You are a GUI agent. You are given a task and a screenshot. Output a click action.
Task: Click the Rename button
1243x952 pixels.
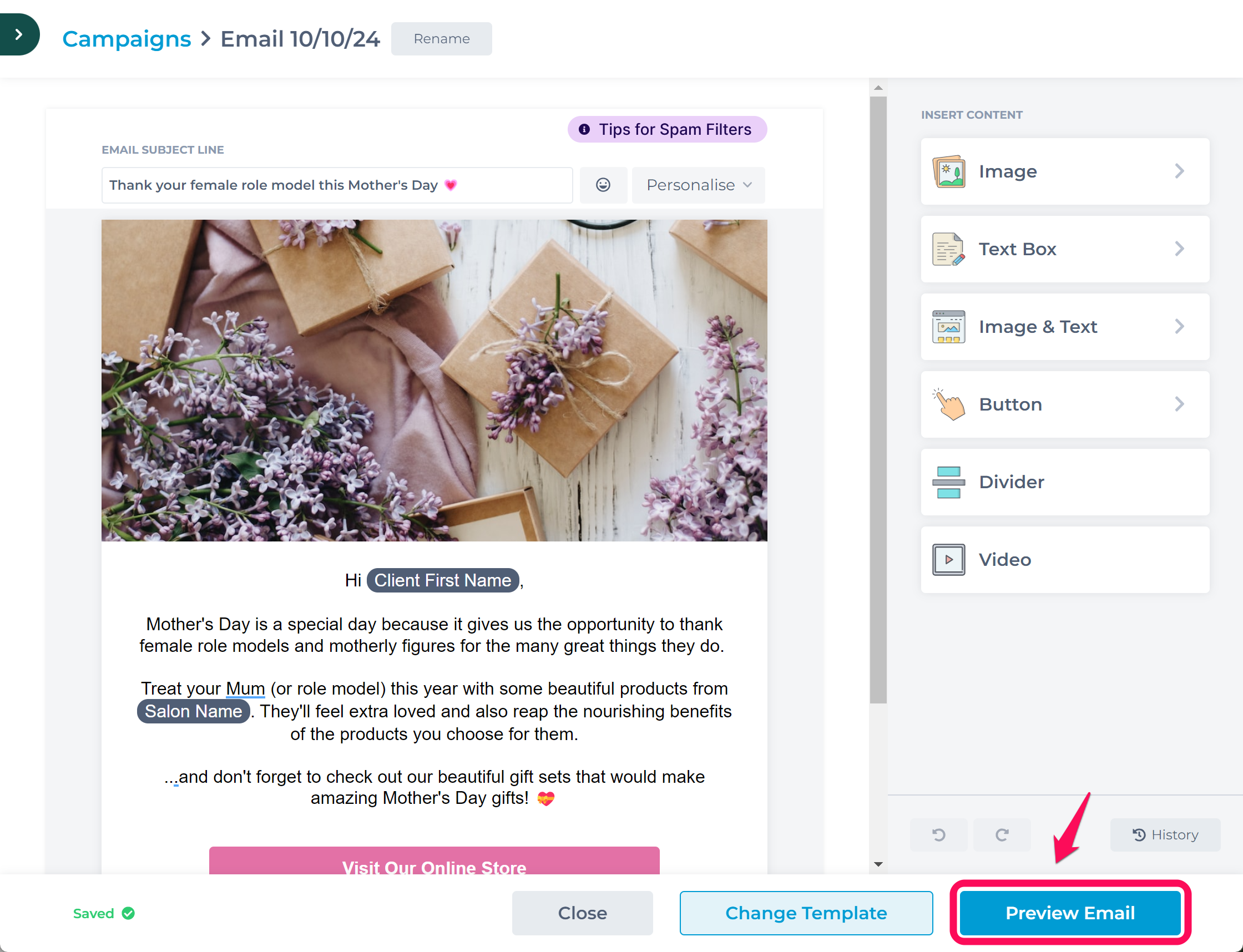[x=442, y=38]
